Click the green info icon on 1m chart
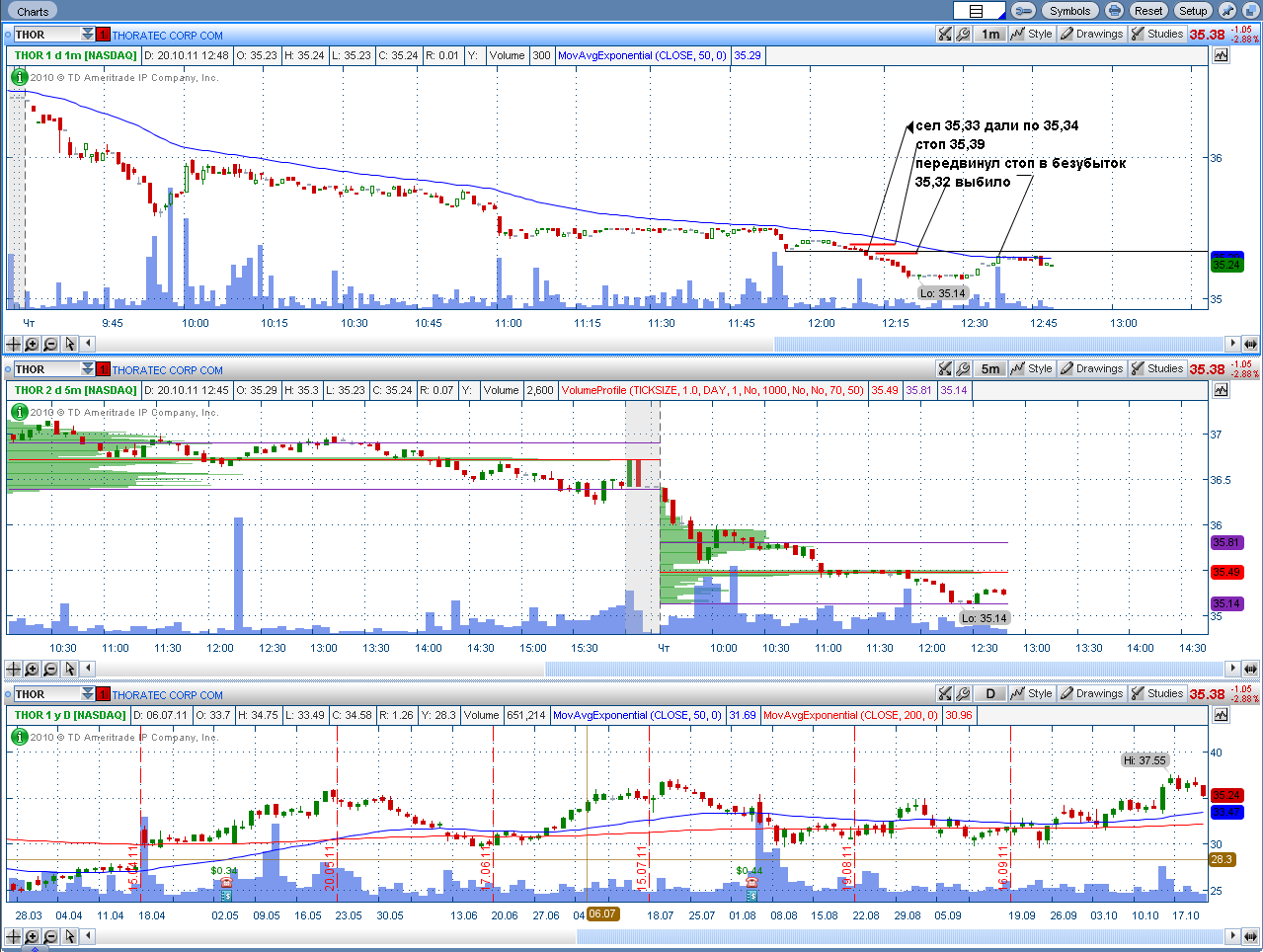 pos(19,77)
